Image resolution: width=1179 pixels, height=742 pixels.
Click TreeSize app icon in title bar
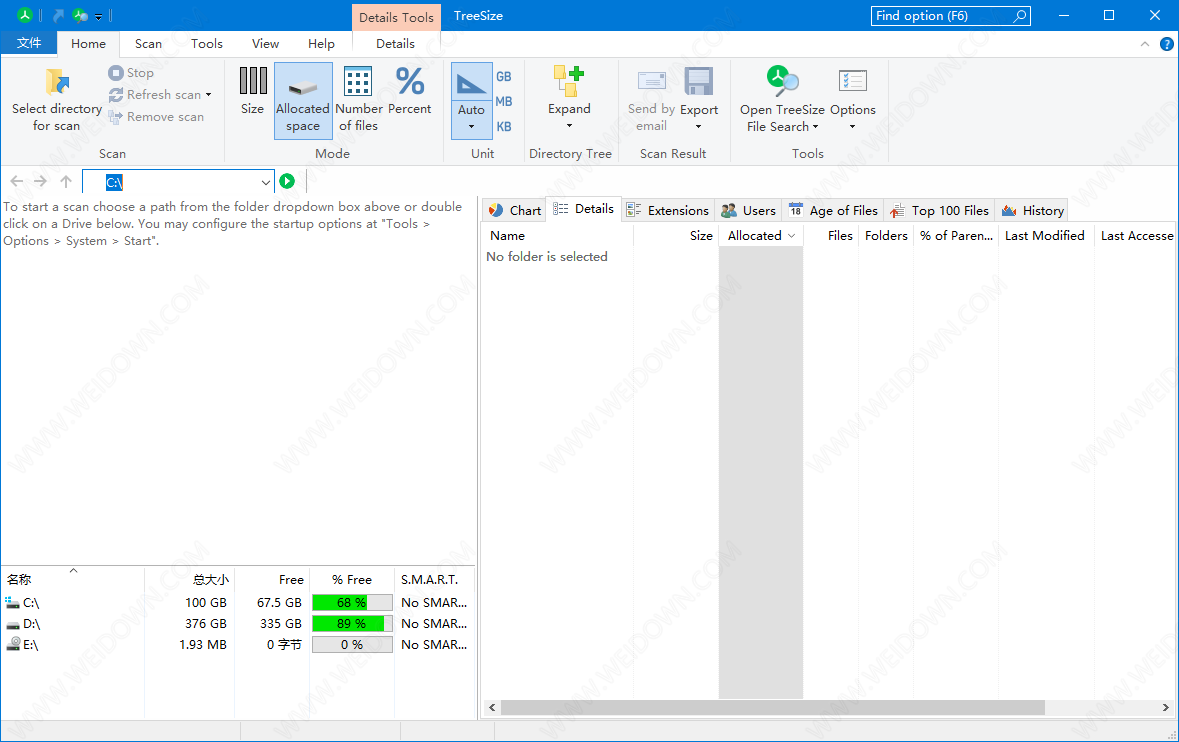(x=25, y=15)
